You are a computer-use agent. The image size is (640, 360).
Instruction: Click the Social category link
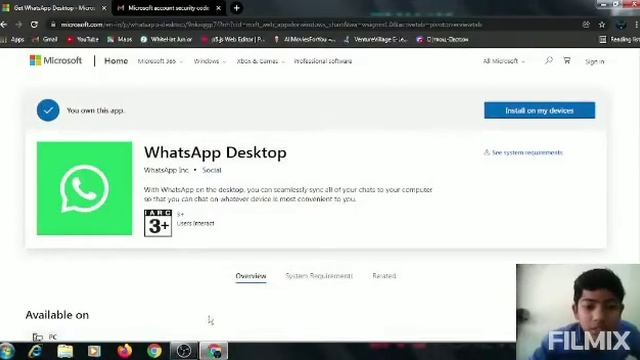[x=212, y=170]
